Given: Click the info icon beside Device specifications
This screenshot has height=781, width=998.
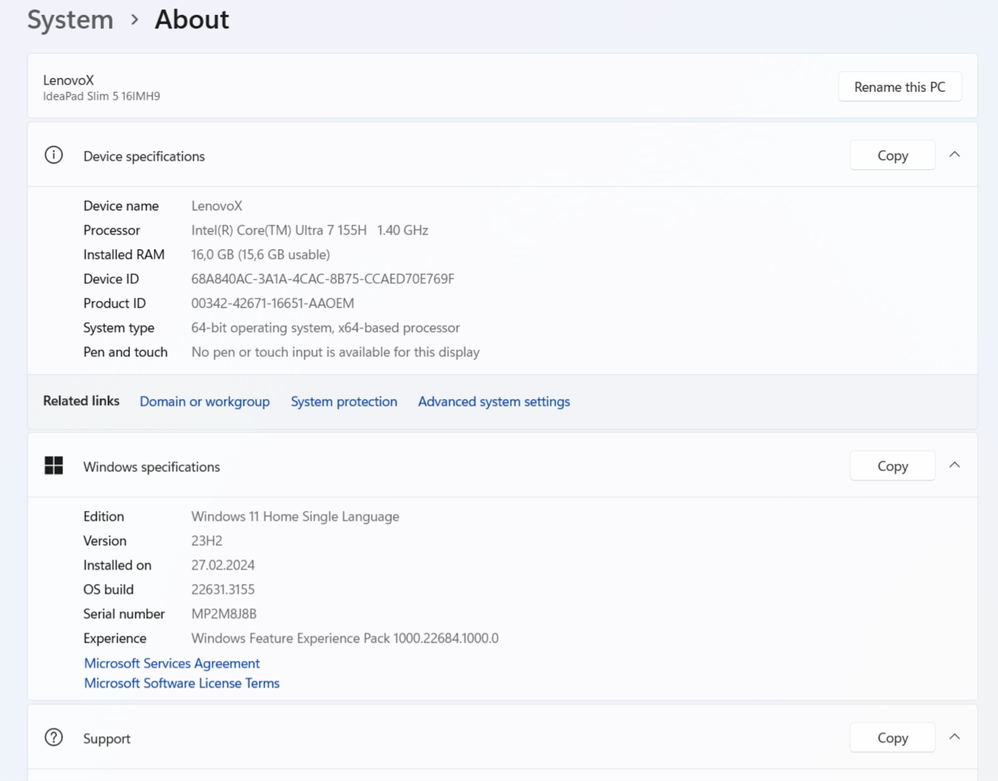Looking at the screenshot, I should point(54,155).
